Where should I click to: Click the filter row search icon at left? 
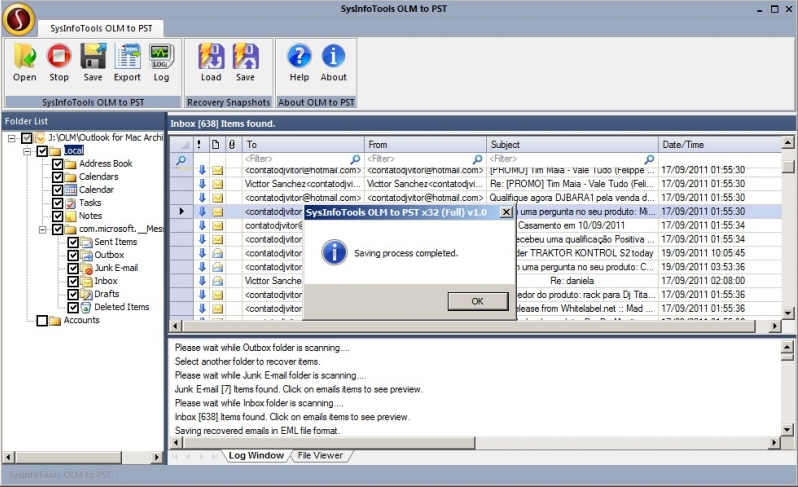181,160
